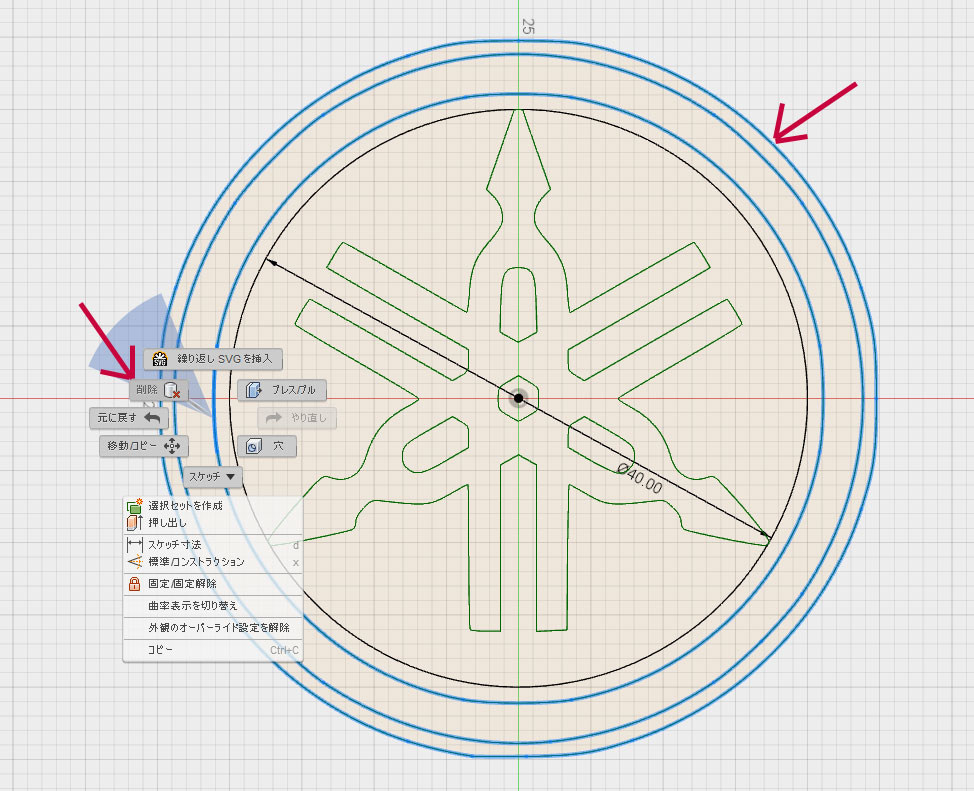
Task: Click 元に戻す (Undo) in the marking menu
Action: pos(127,417)
